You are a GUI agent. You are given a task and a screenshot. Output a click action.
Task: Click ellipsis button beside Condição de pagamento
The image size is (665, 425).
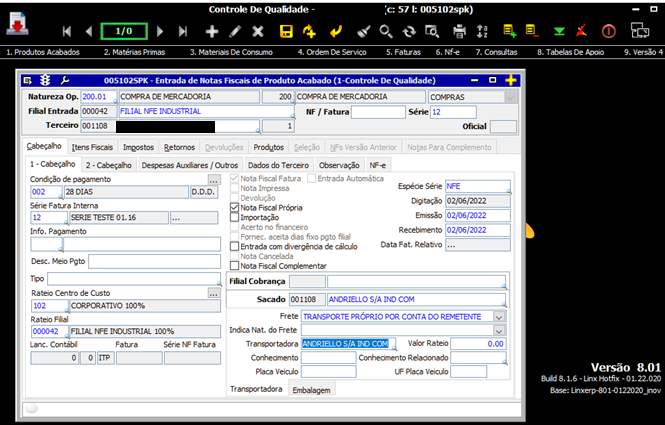[213, 179]
